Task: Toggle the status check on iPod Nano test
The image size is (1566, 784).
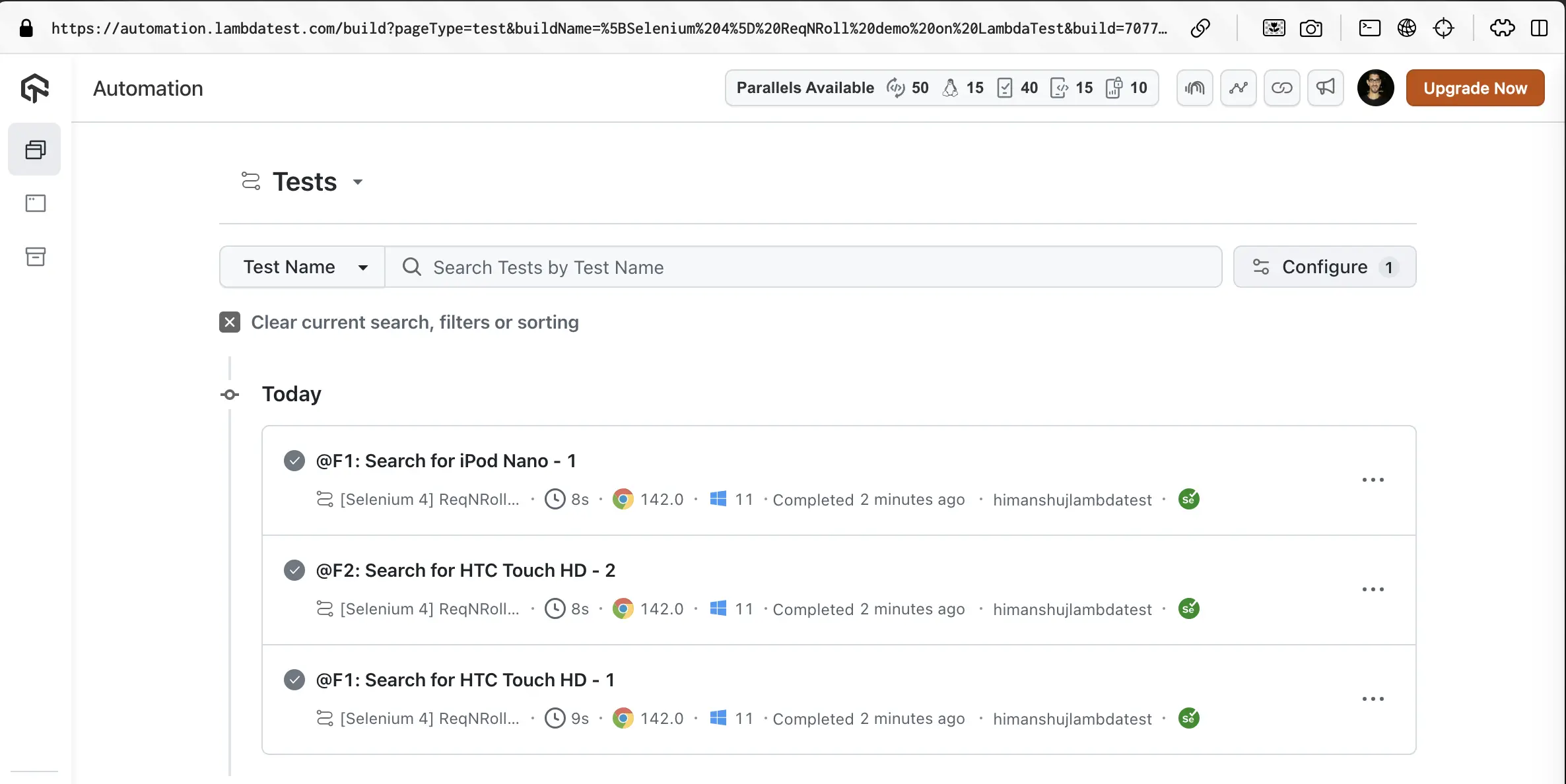Action: click(294, 461)
